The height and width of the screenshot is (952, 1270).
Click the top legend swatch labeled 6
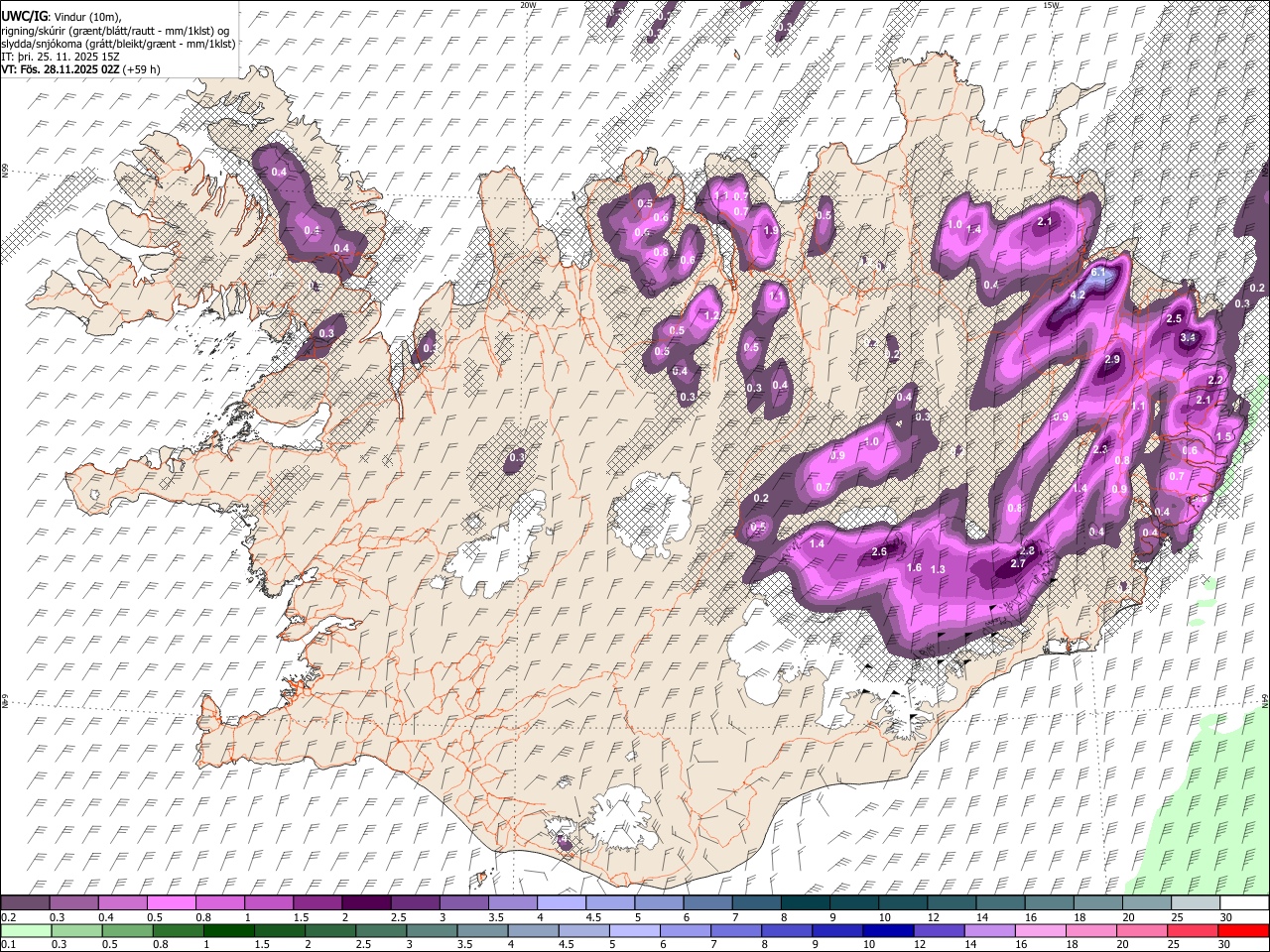(x=707, y=903)
